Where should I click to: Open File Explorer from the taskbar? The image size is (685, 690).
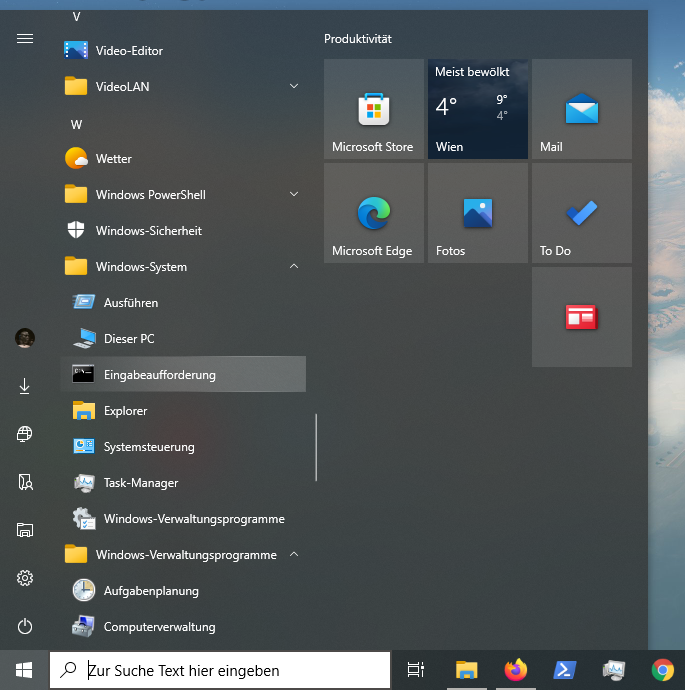coord(466,670)
